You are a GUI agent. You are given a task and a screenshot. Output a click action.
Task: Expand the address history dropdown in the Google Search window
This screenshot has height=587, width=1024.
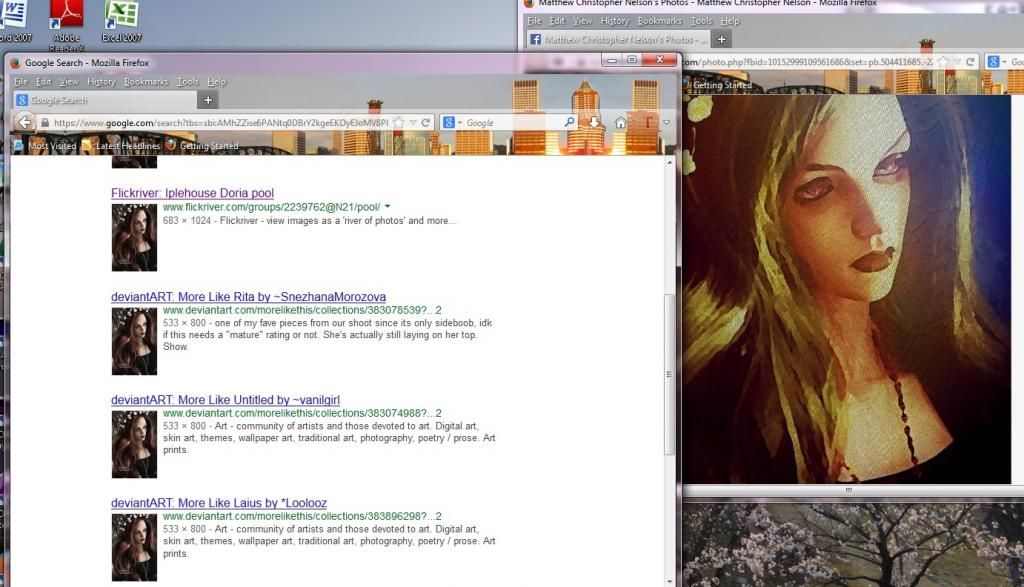(x=413, y=123)
